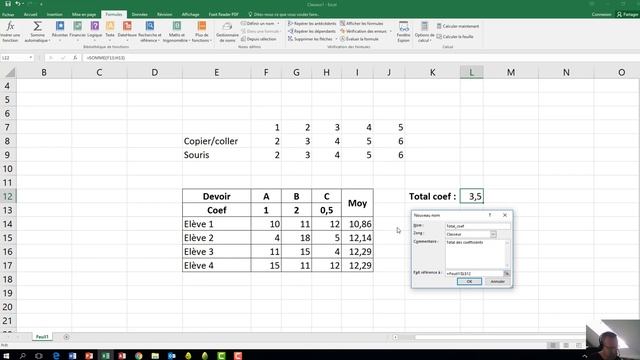Open Recherche et référence functions

(150, 31)
